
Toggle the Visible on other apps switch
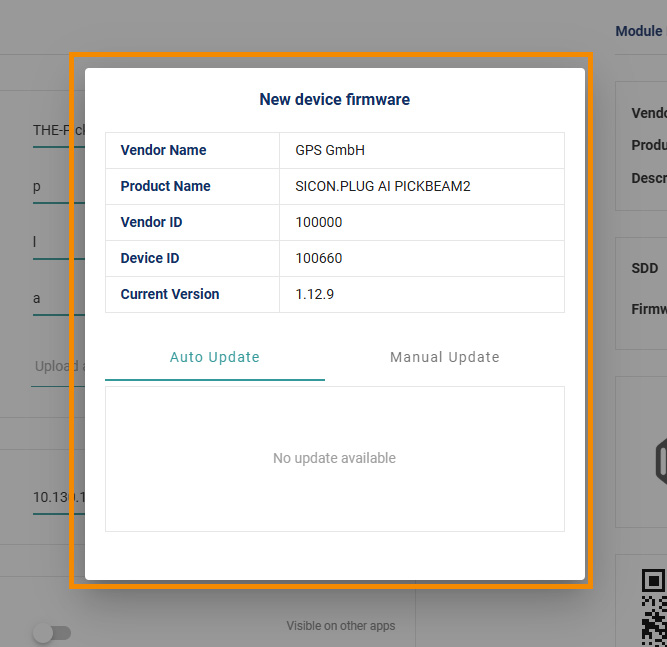click(x=52, y=633)
